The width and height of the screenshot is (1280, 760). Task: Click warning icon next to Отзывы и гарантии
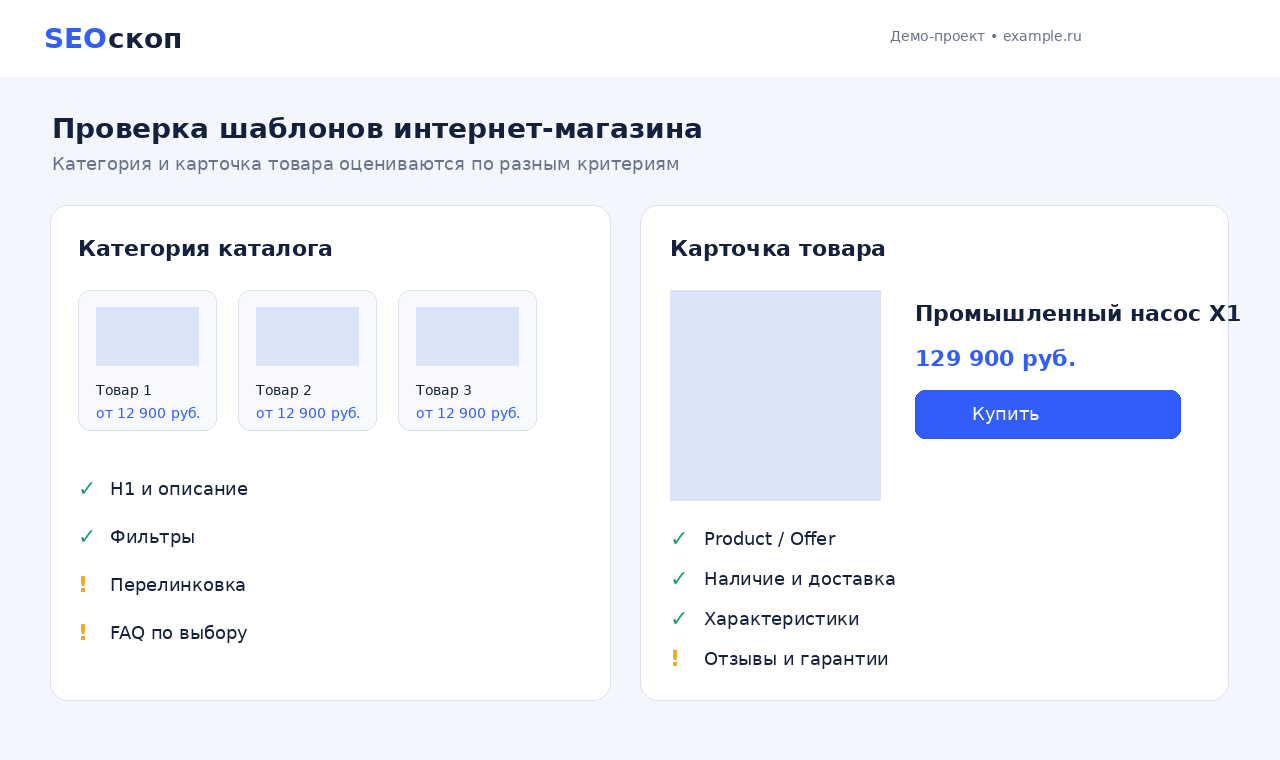click(675, 659)
